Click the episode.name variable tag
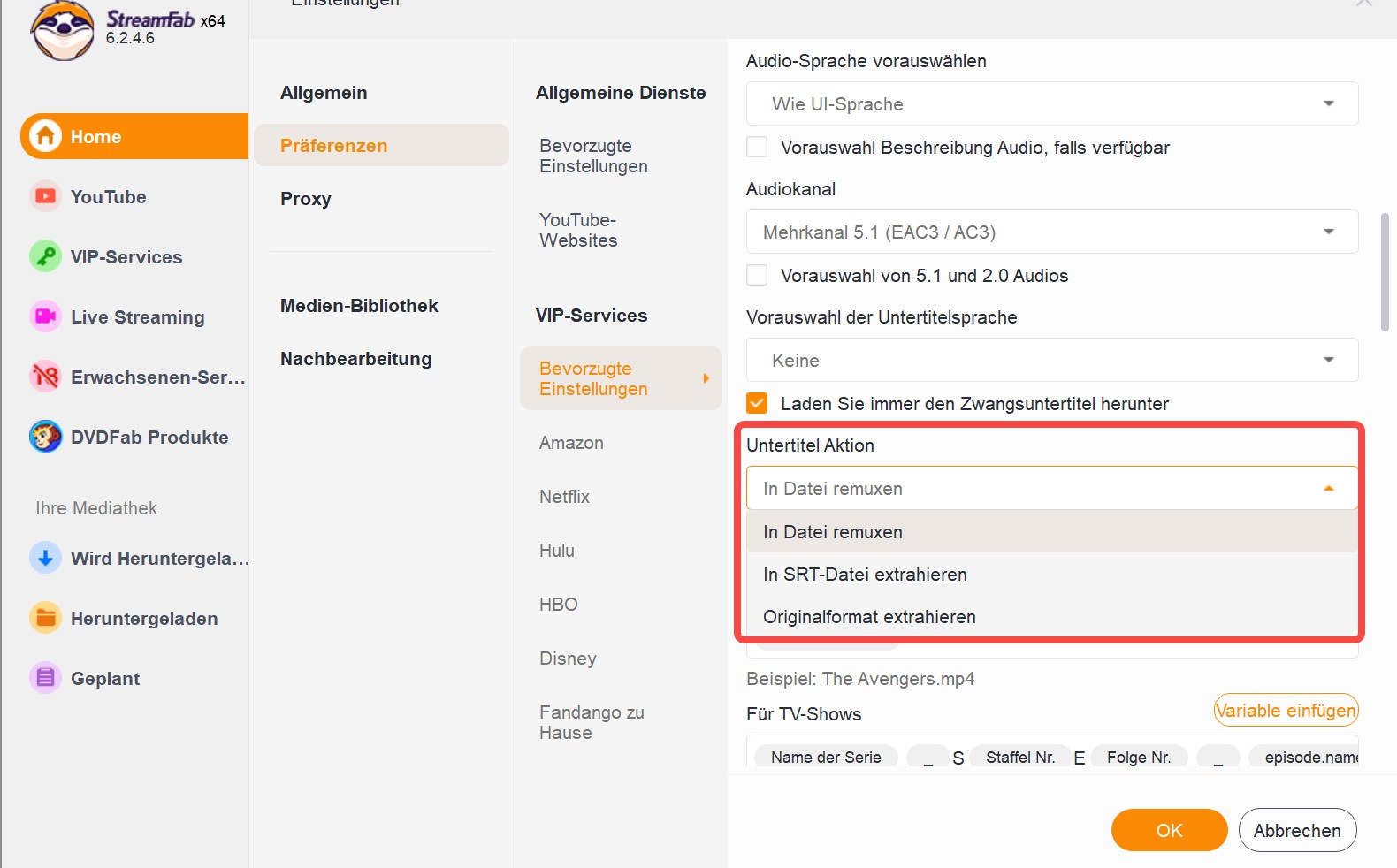The width and height of the screenshot is (1397, 868). click(1305, 757)
